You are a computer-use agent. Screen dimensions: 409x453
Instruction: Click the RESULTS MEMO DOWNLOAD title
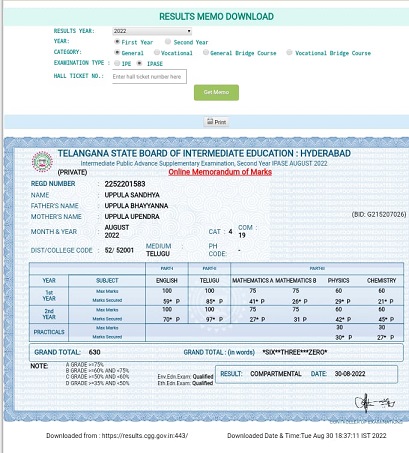coord(216,17)
